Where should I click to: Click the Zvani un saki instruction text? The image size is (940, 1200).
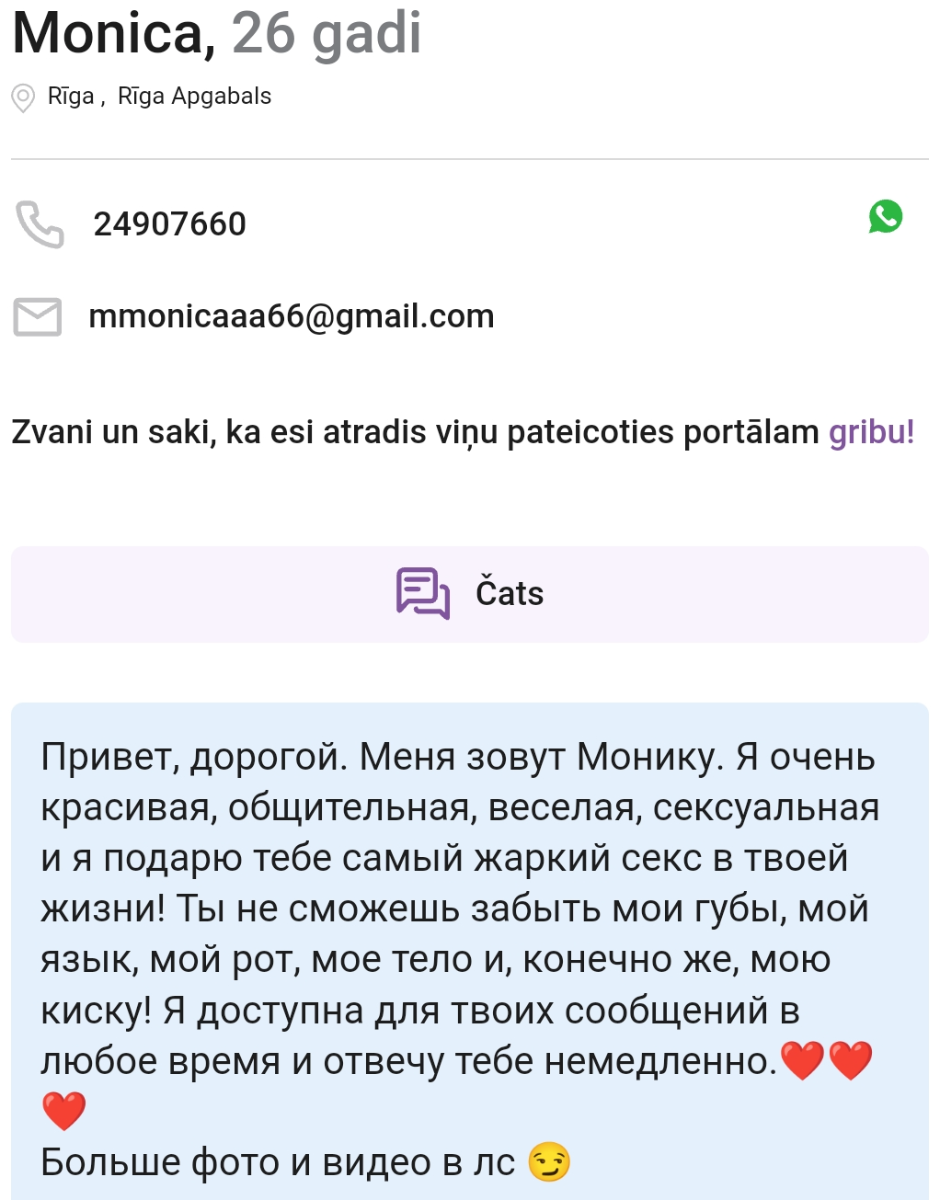tap(463, 432)
